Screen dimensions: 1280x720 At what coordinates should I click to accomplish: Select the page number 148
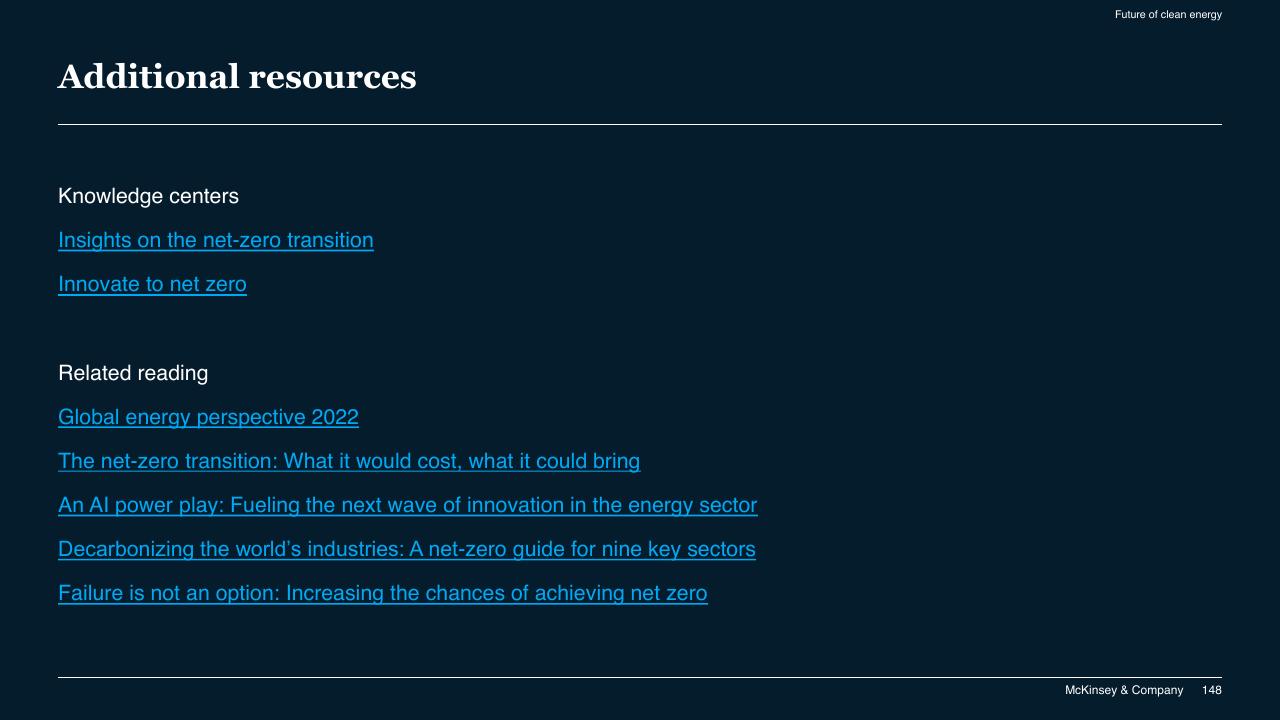[x=1212, y=690]
